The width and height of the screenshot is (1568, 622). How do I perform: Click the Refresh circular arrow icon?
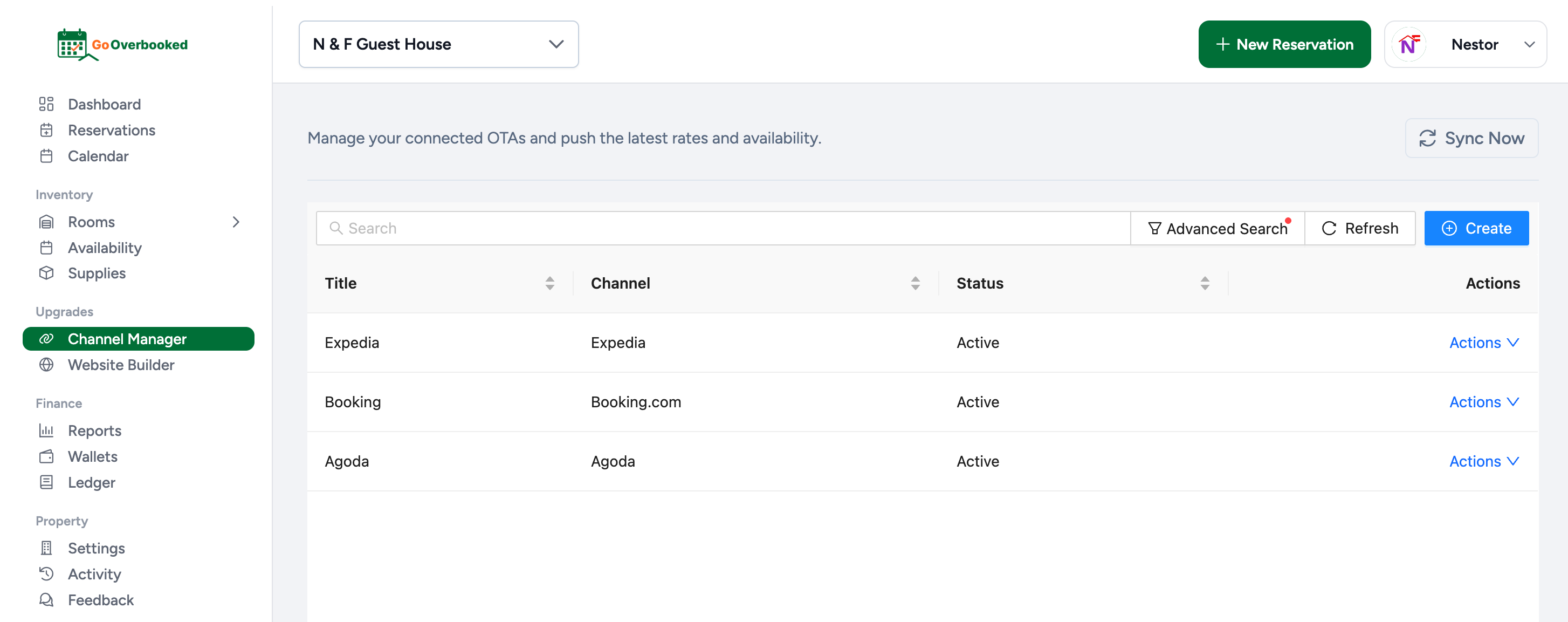click(x=1329, y=228)
